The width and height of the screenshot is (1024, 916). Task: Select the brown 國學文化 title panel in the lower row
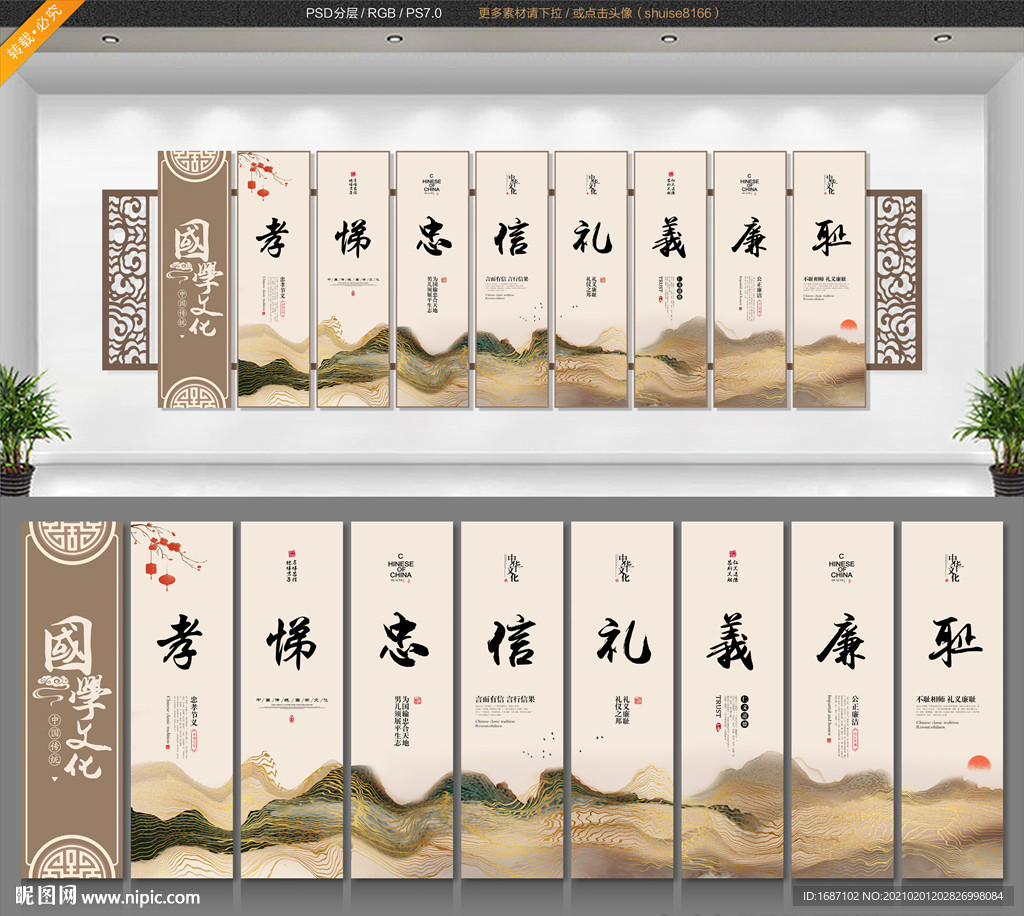[x=72, y=700]
